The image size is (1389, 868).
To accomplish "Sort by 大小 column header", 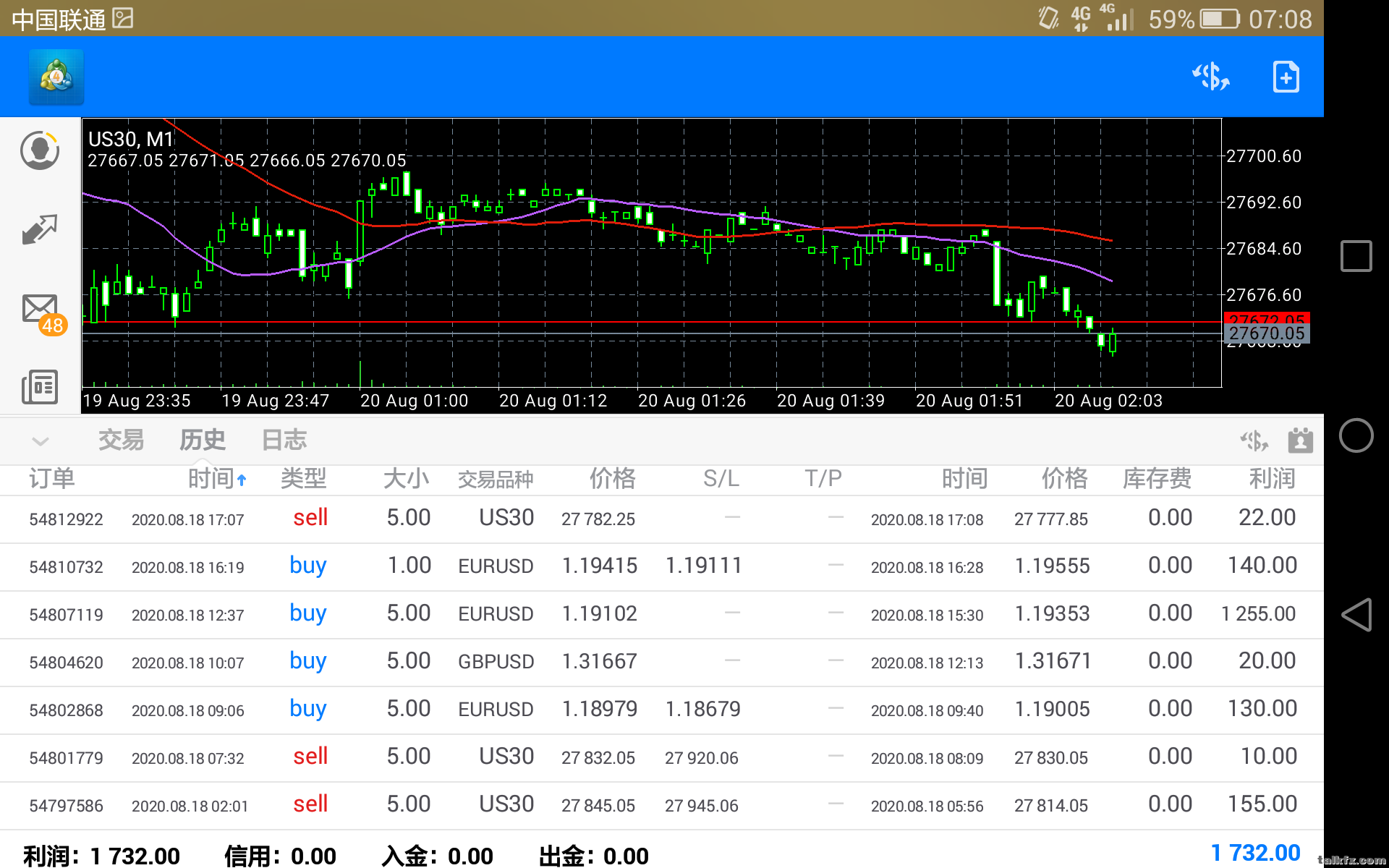I will tap(407, 479).
